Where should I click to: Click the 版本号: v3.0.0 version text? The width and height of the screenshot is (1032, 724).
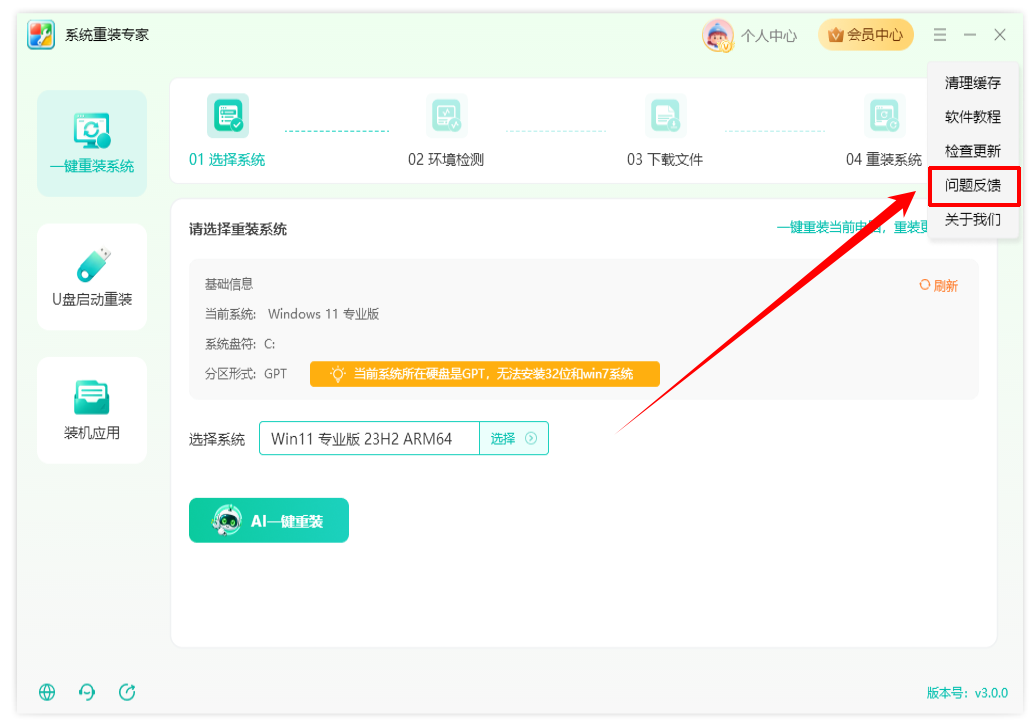967,693
